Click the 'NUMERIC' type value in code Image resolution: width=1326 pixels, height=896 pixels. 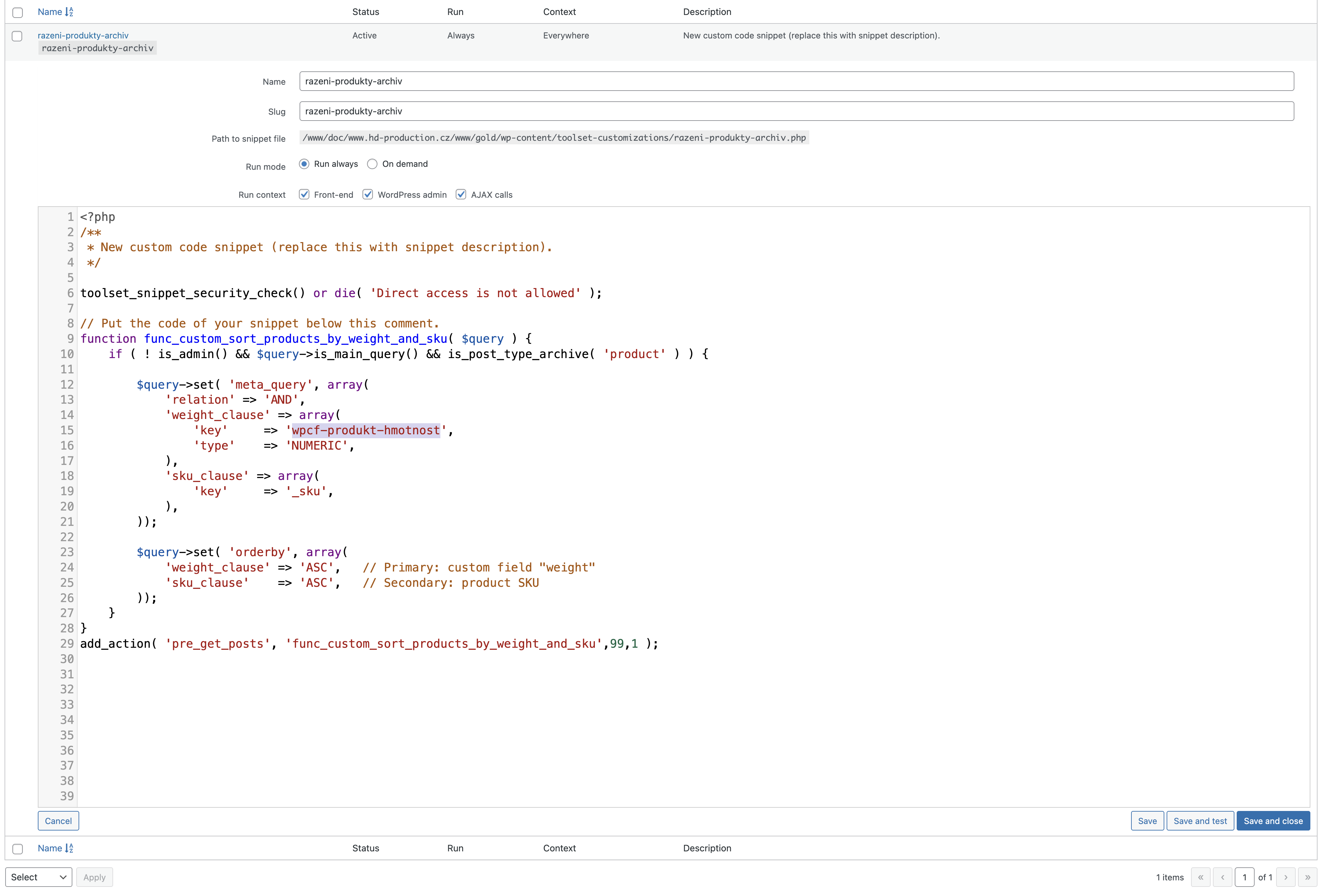tap(317, 445)
